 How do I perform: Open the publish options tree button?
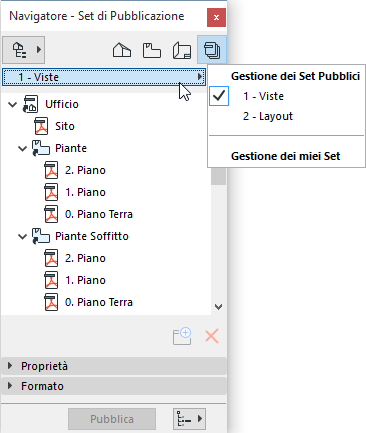tap(189, 419)
